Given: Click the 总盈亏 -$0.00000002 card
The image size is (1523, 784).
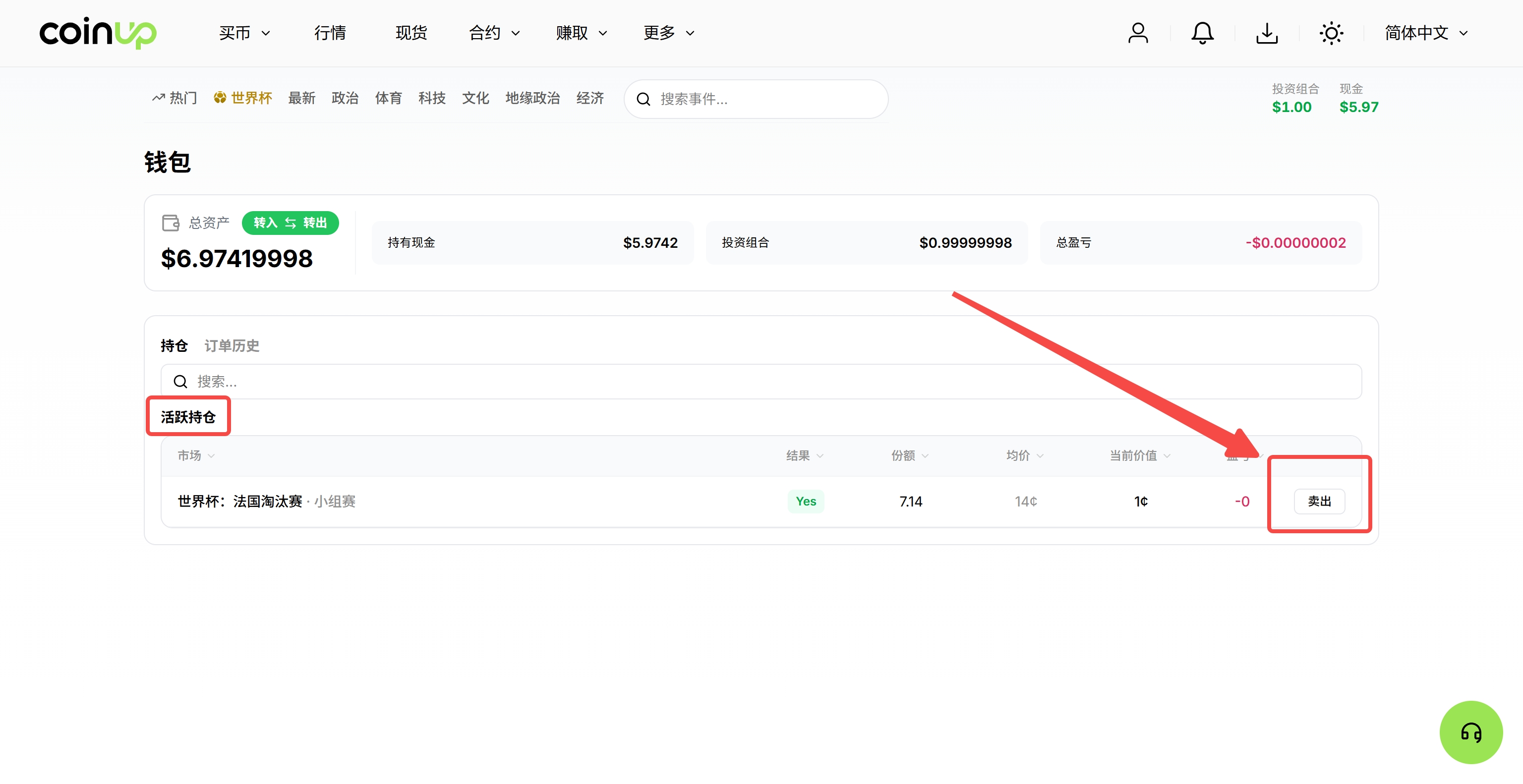Looking at the screenshot, I should pyautogui.click(x=1200, y=243).
